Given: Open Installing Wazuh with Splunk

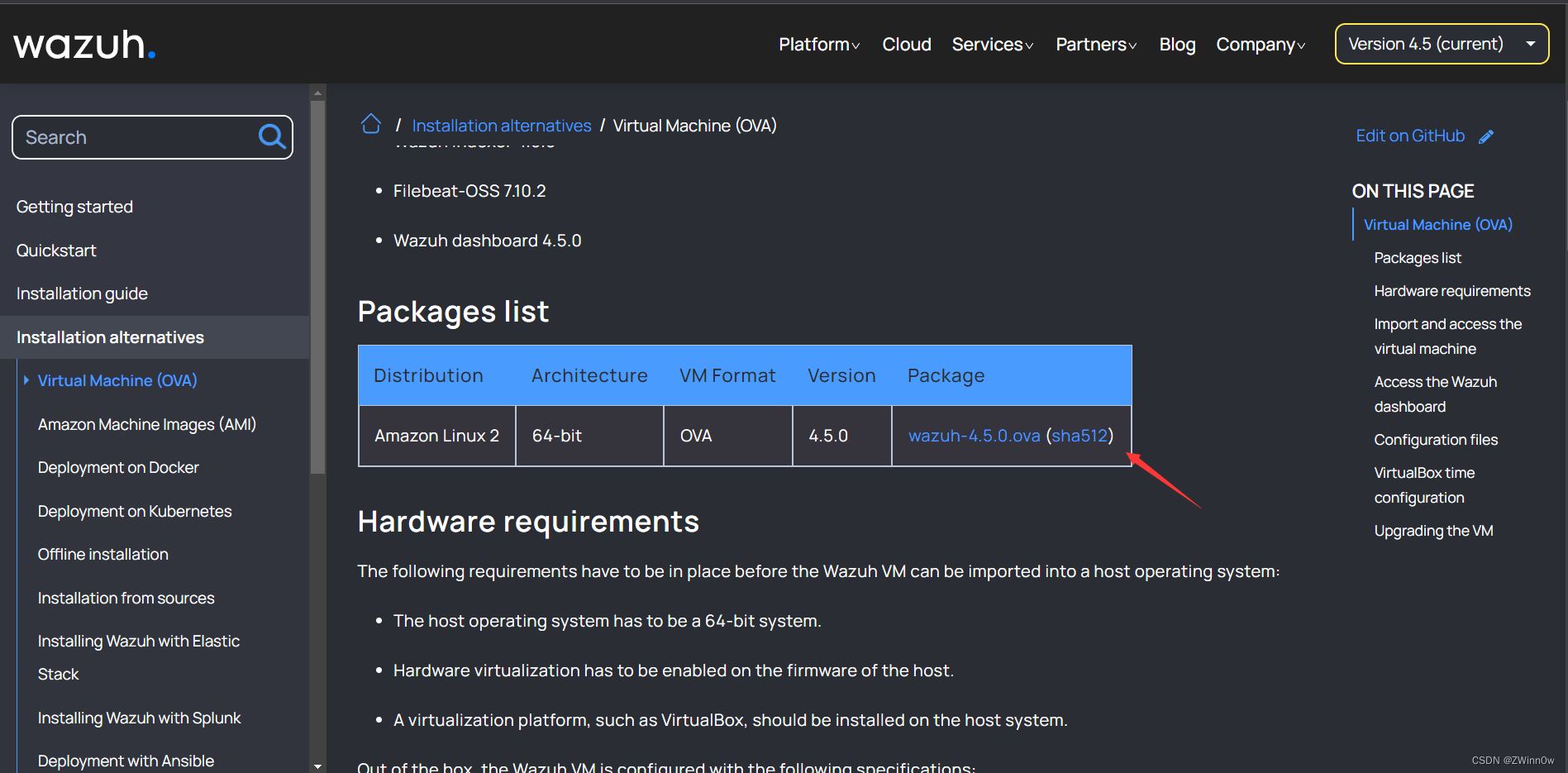Looking at the screenshot, I should coord(140,718).
